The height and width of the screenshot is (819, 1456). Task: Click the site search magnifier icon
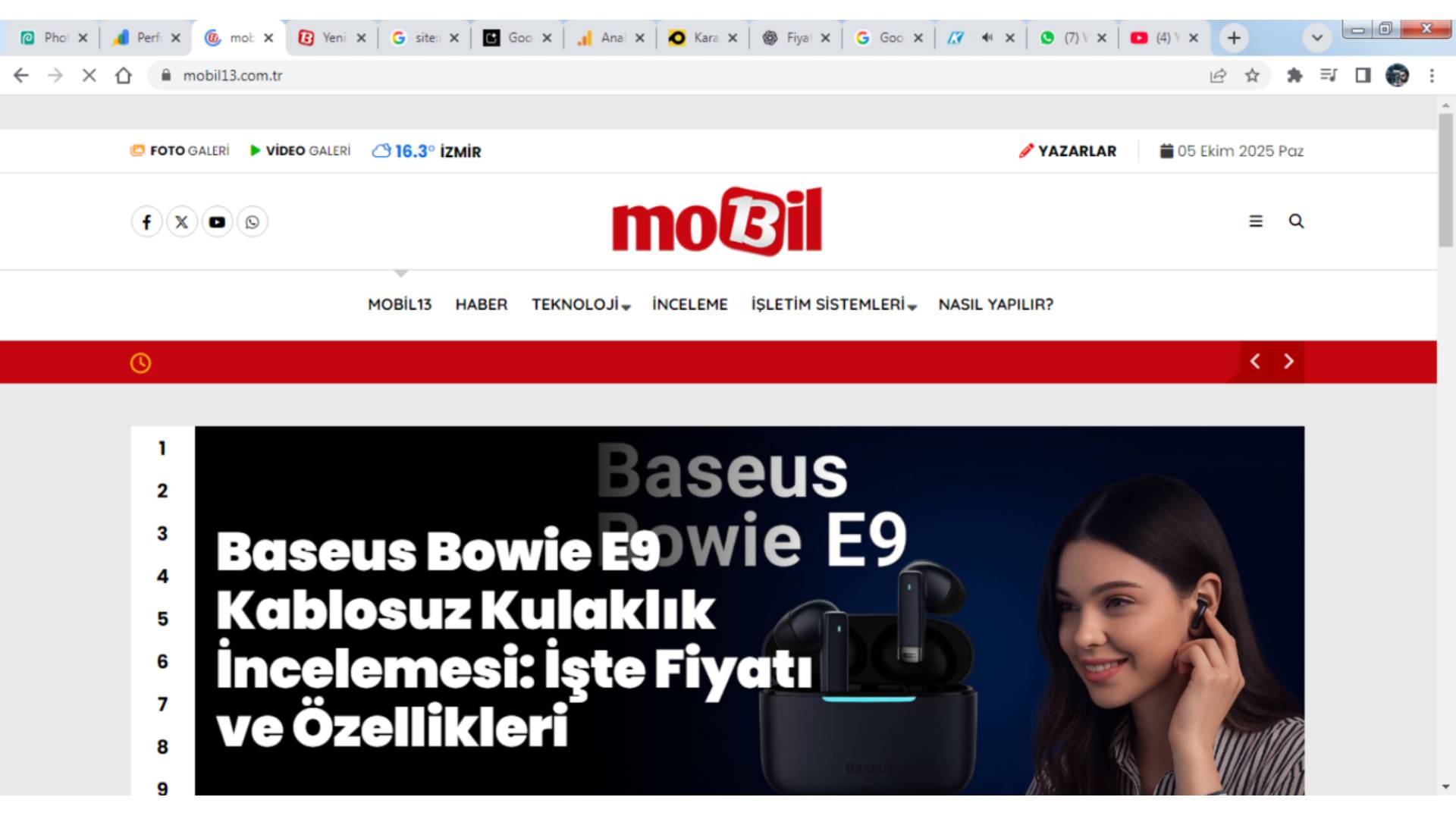coord(1296,221)
